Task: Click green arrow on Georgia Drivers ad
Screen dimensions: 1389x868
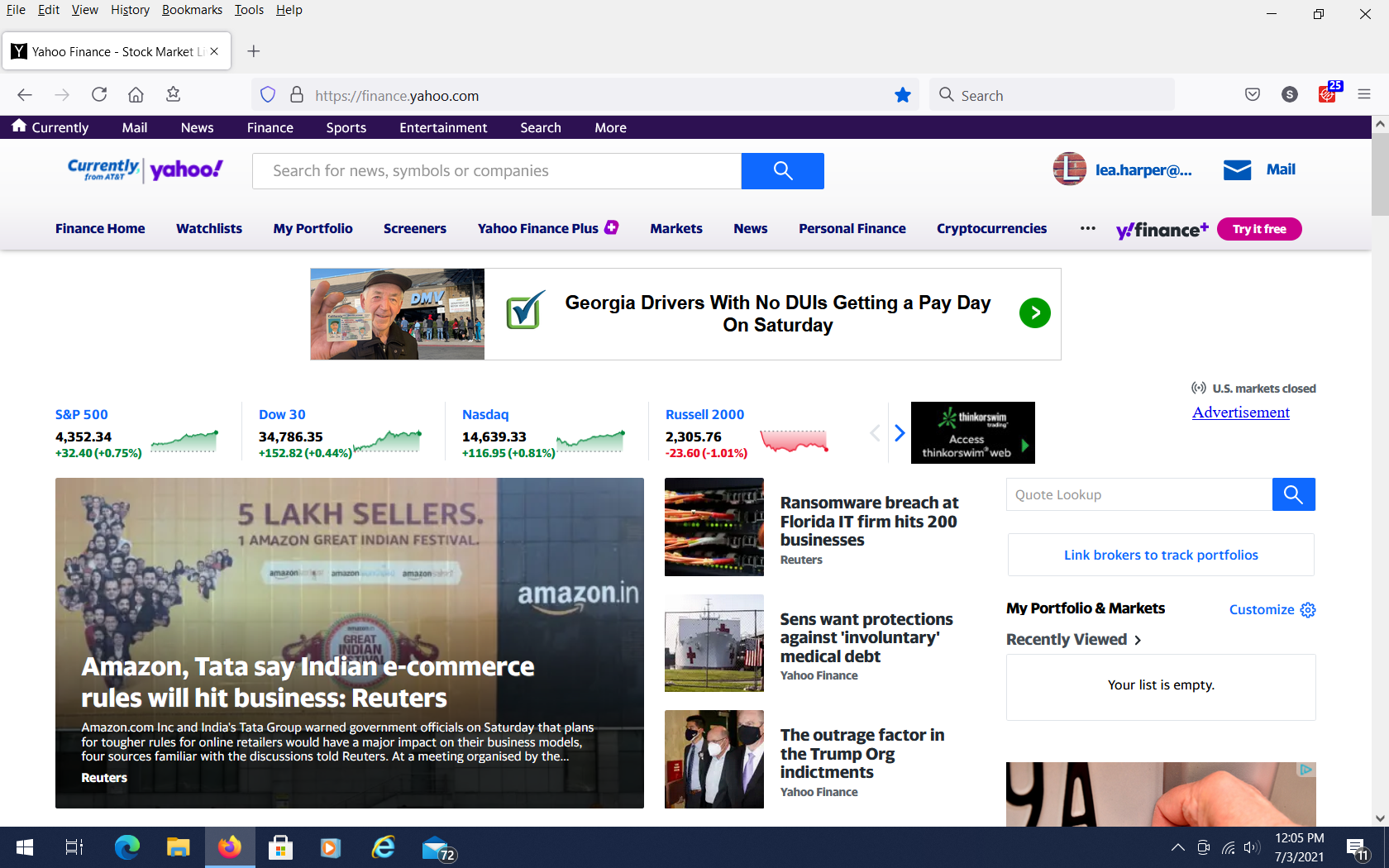Action: coord(1035,313)
